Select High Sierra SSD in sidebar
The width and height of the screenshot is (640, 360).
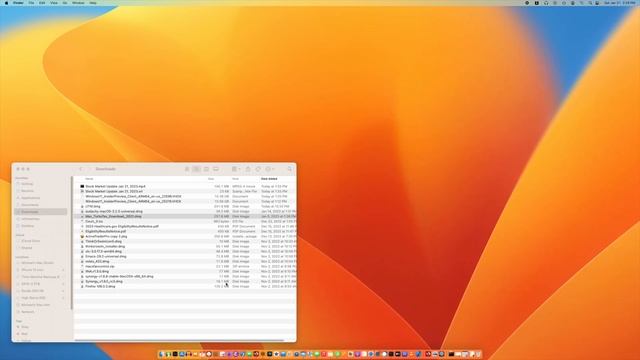click(x=33, y=298)
